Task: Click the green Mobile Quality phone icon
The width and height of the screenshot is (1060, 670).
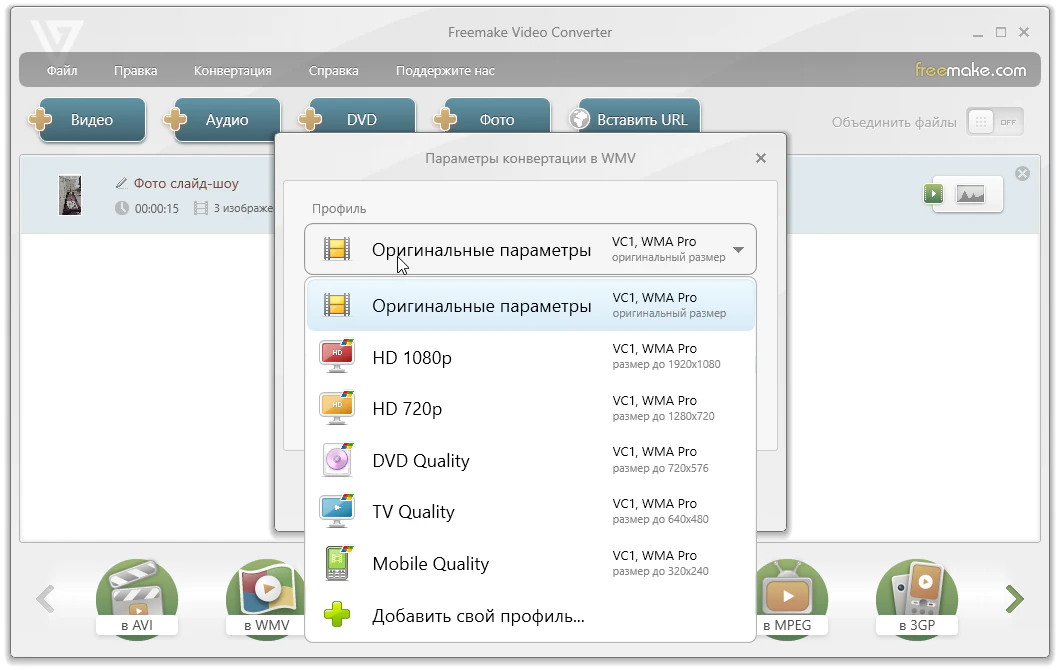Action: tap(338, 563)
